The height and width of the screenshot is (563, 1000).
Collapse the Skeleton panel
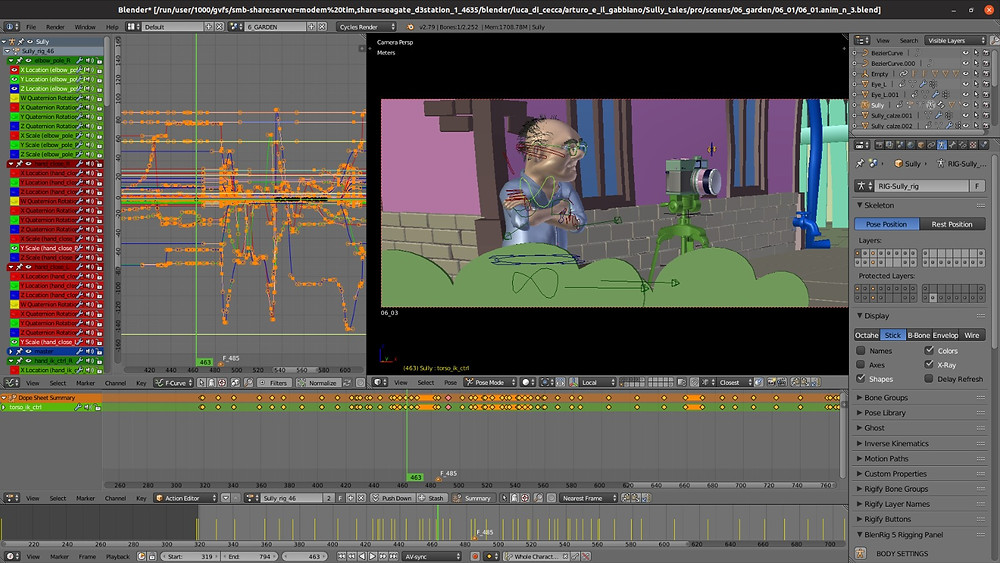coord(860,205)
